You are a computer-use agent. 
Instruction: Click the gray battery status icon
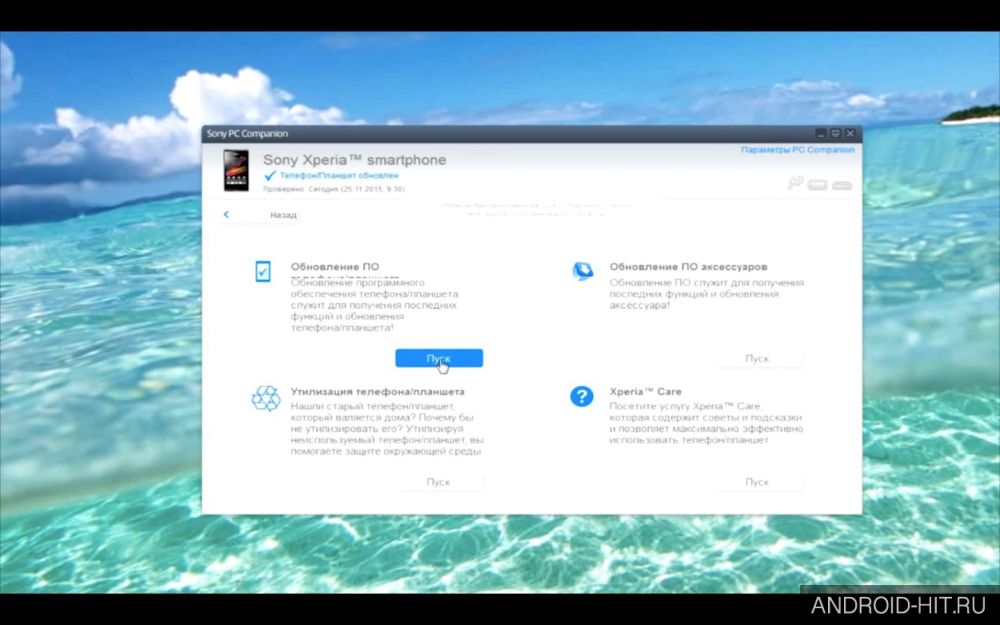pos(818,185)
